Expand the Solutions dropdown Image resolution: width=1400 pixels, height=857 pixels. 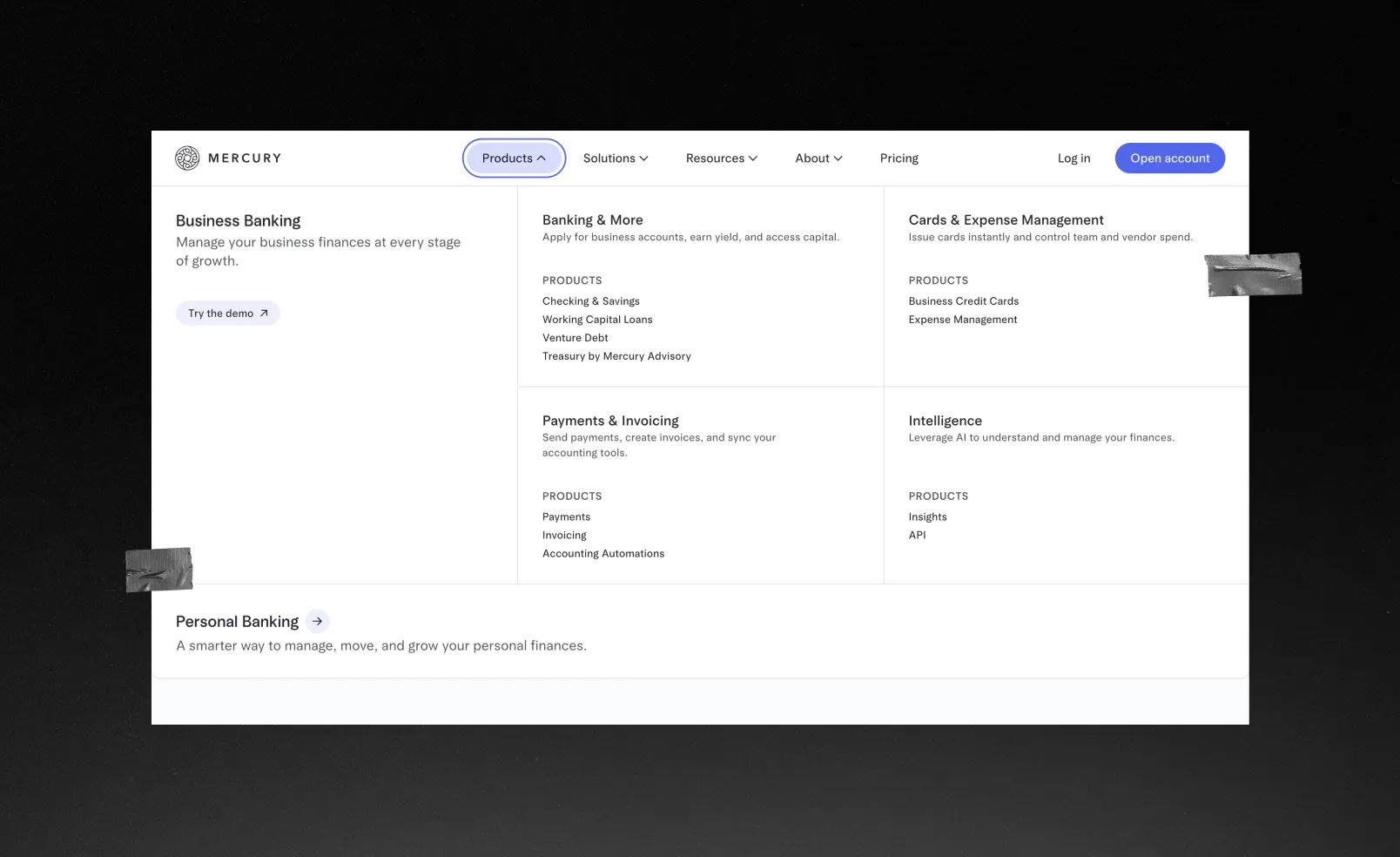[616, 158]
